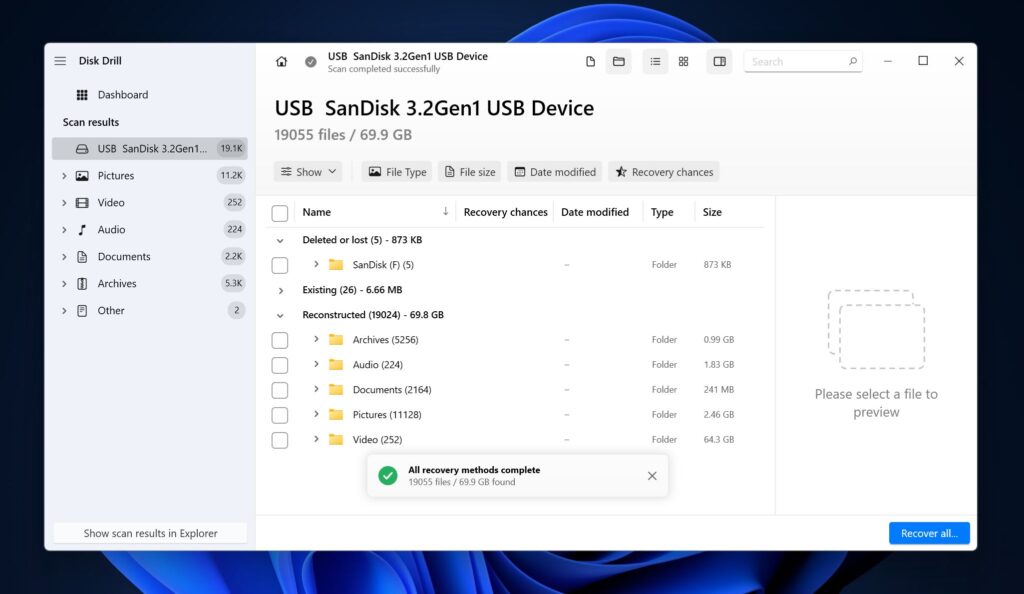
Task: Open the File size filter
Action: [469, 171]
